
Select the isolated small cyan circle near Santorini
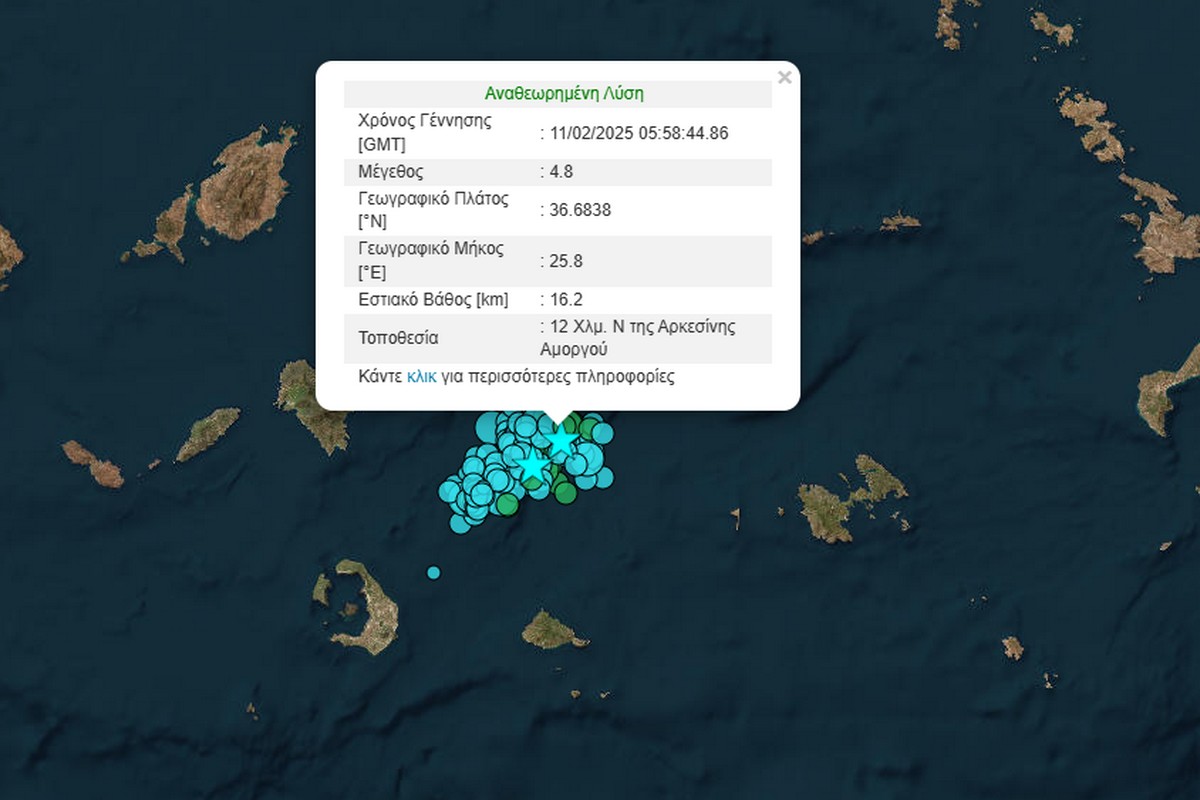point(433,572)
